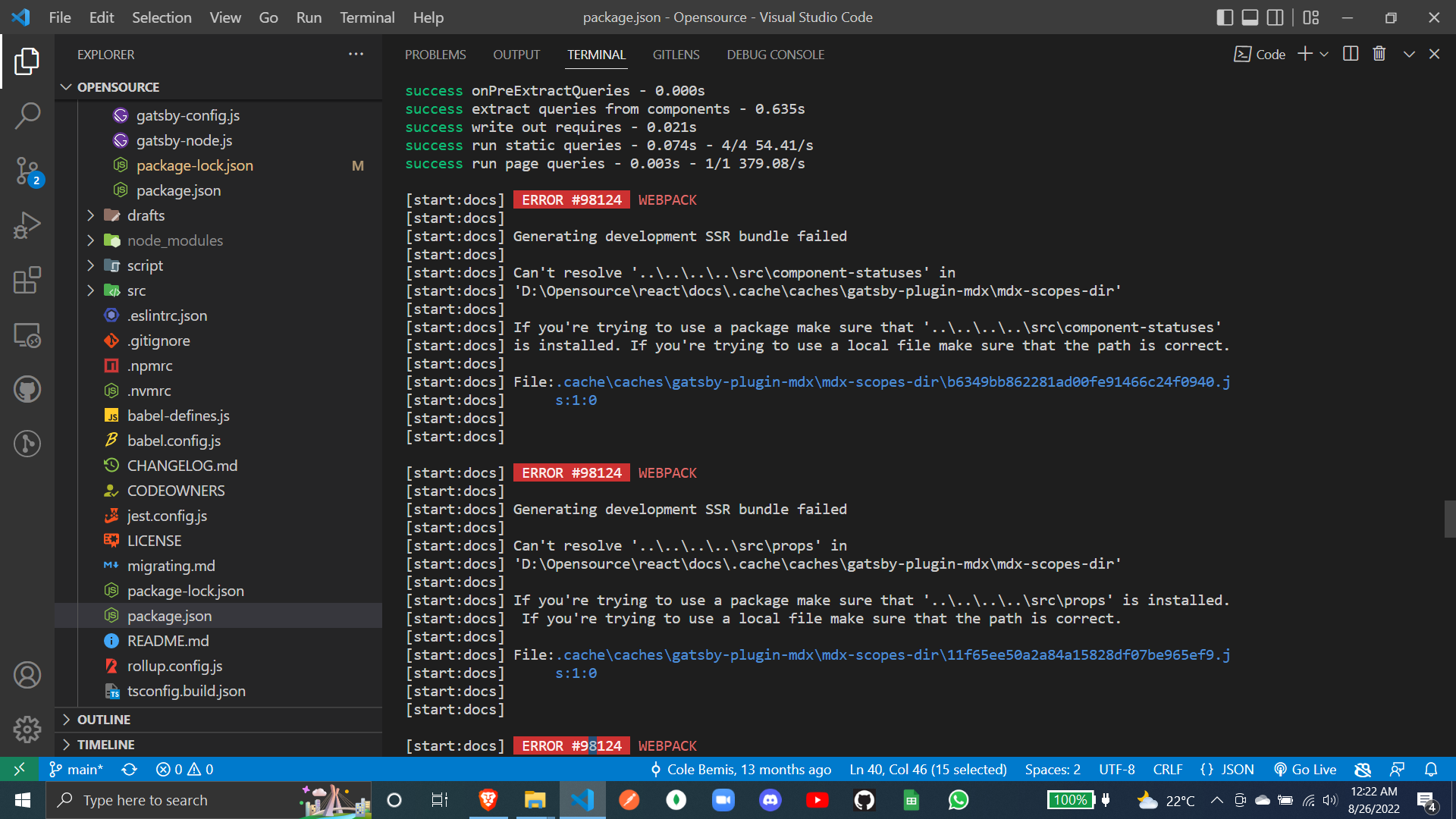Open Brave browser from taskbar
The width and height of the screenshot is (1456, 819).
pos(488,800)
